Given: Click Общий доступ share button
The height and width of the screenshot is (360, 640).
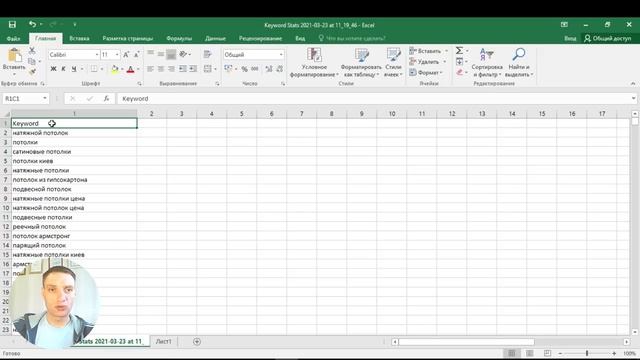Looking at the screenshot, I should [x=608, y=38].
